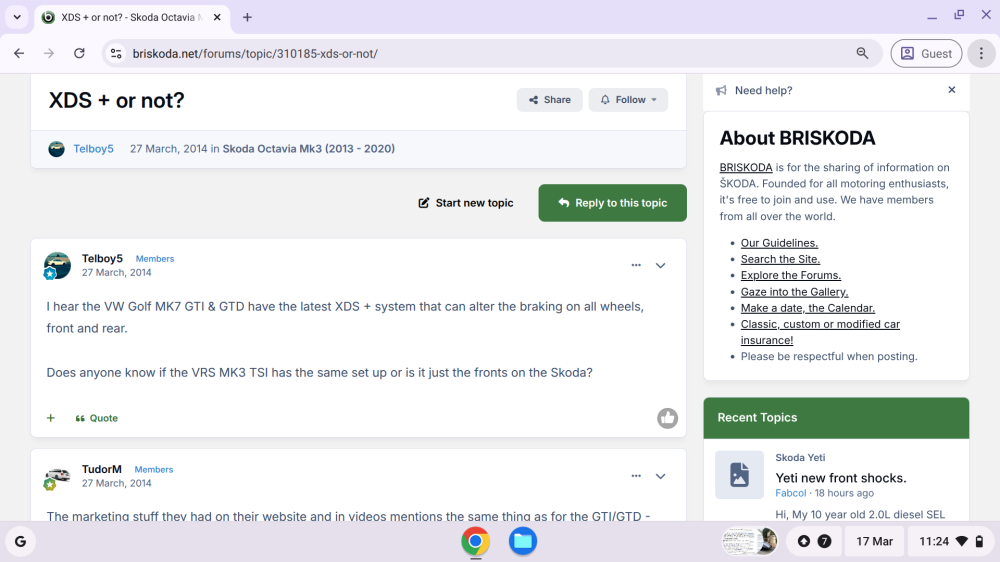This screenshot has width=1000, height=562.
Task: Open the tab search dropdown arrow
Action: 17,17
